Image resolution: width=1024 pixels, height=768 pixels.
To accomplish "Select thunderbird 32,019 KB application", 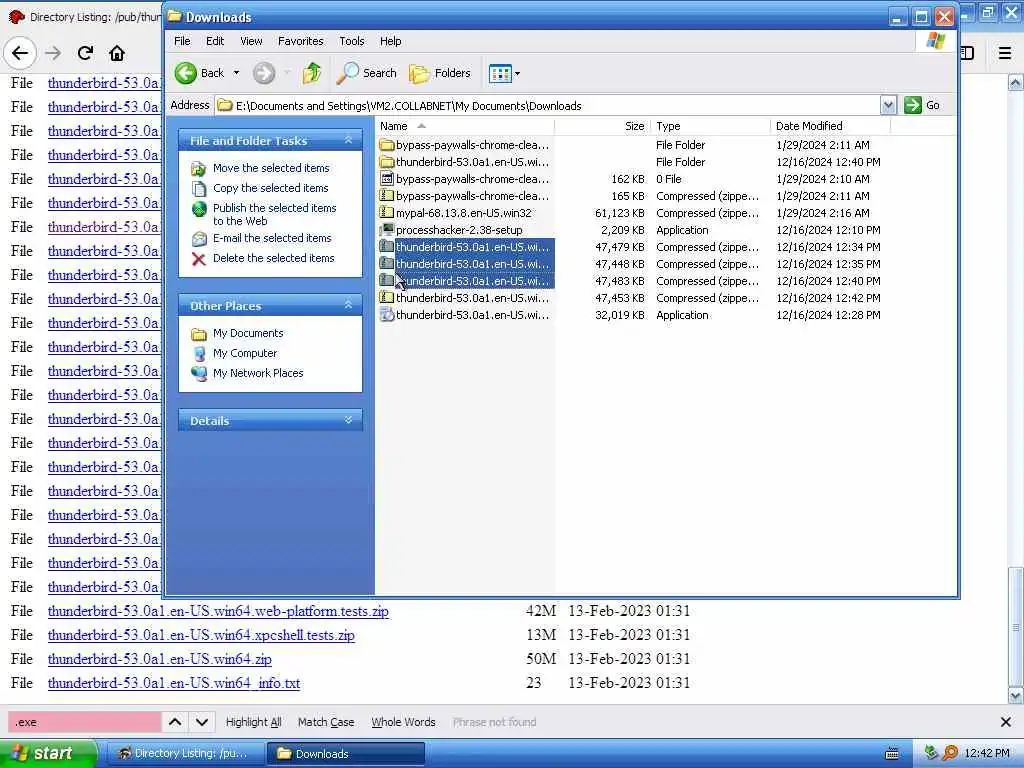I will (x=465, y=315).
